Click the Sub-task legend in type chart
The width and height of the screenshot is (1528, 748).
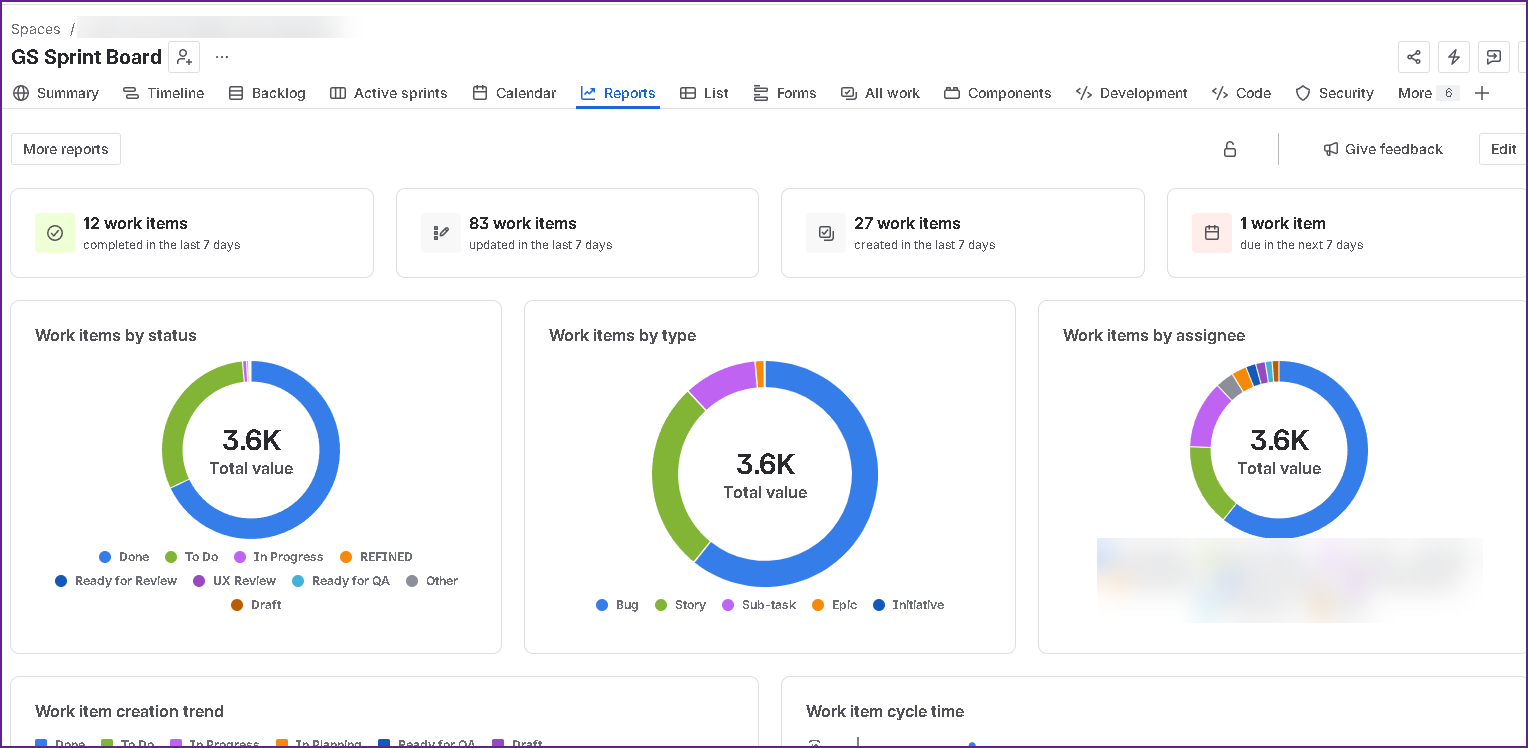(759, 605)
